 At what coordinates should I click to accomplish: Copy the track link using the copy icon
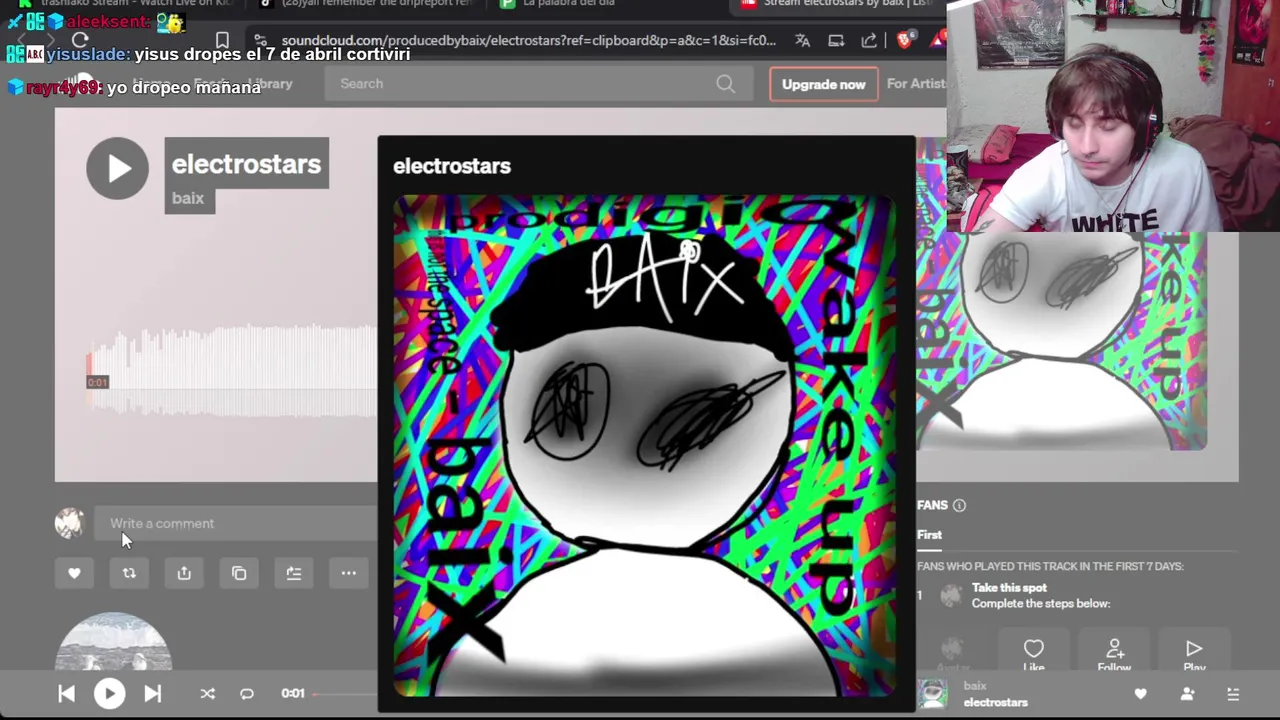click(x=239, y=573)
